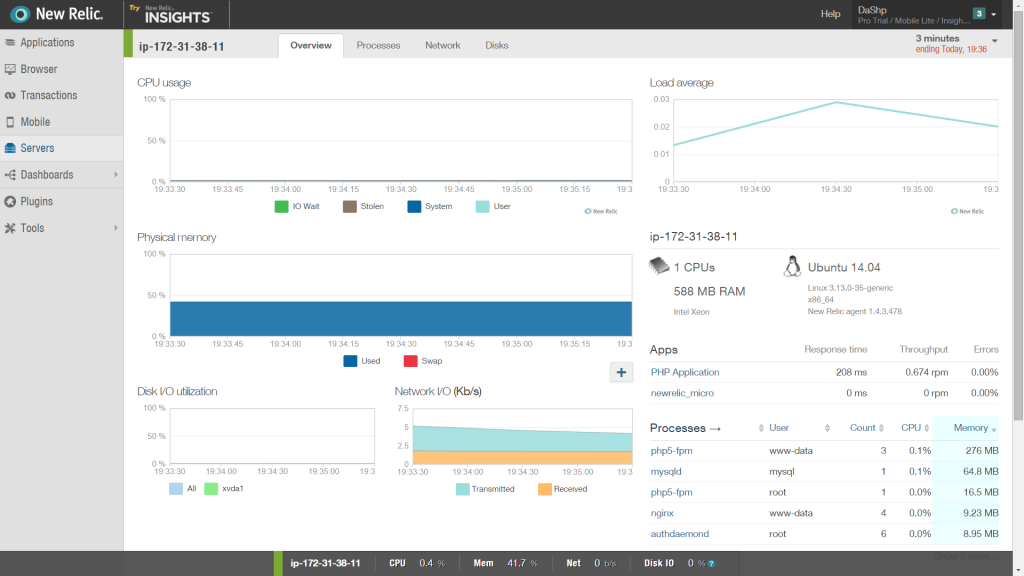1024x576 pixels.
Task: Open the php5-fpm root process link
Action: 671,492
